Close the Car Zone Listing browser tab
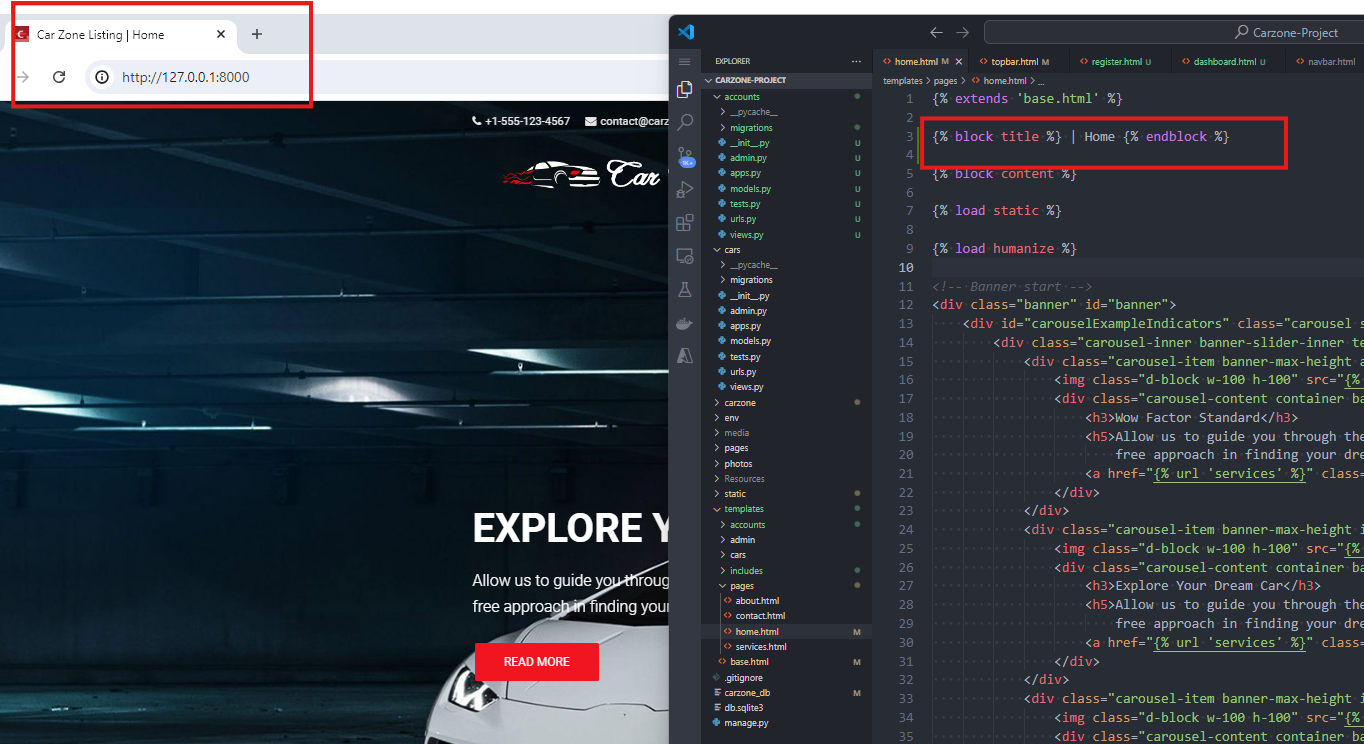 coord(221,34)
